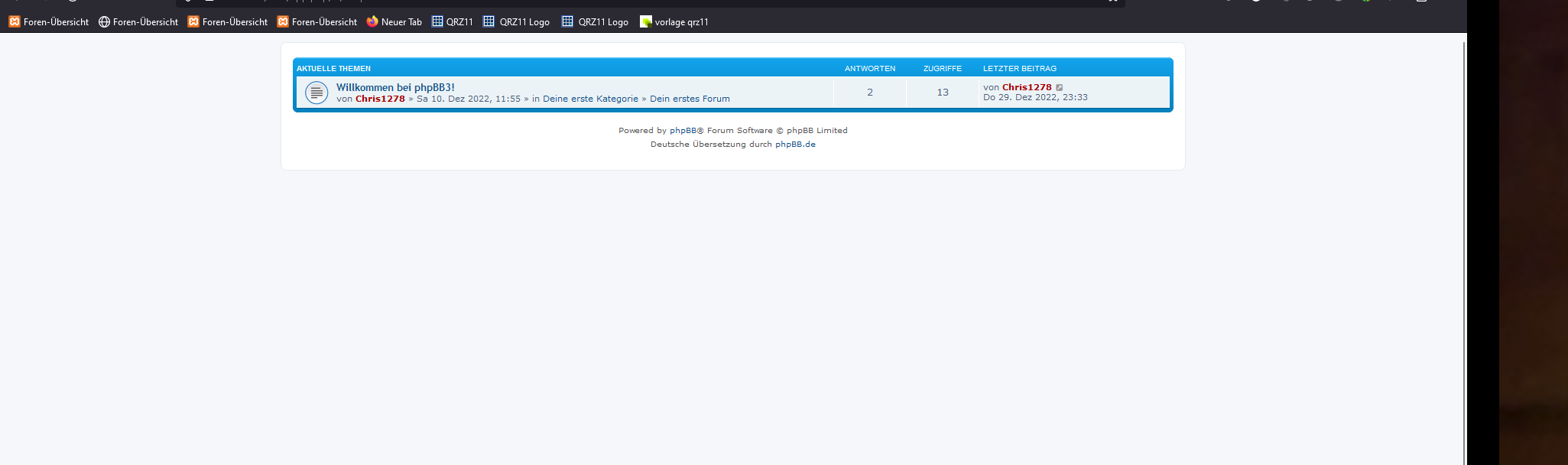The width and height of the screenshot is (1568, 465).
Task: Open the vorlage qrz11 bookmark
Action: pyautogui.click(x=674, y=22)
